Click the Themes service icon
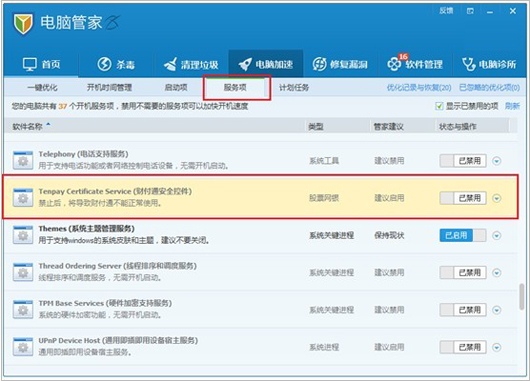 [x=23, y=235]
